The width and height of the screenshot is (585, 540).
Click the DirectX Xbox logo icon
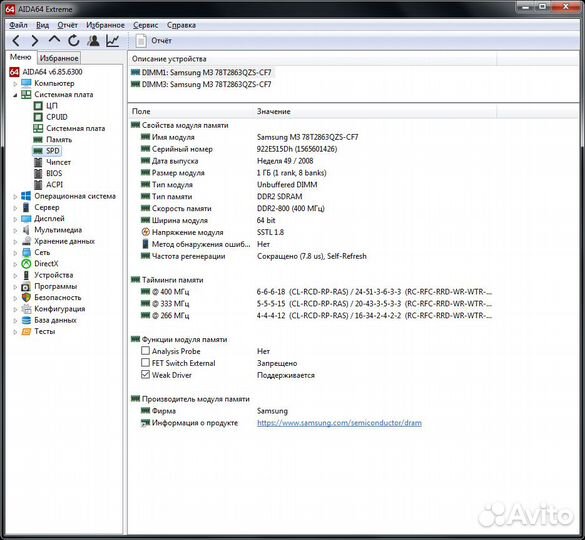tap(26, 263)
